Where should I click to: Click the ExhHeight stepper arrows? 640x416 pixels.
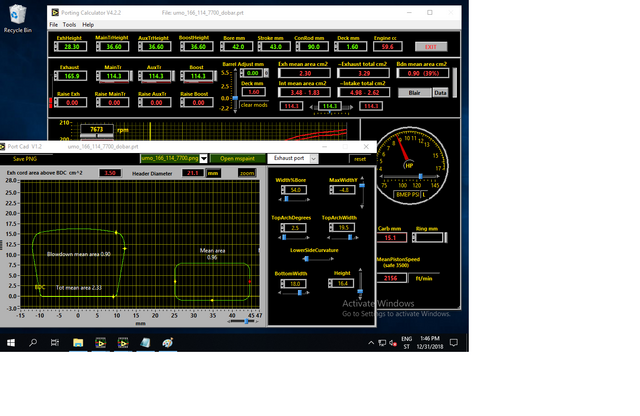[x=56, y=47]
